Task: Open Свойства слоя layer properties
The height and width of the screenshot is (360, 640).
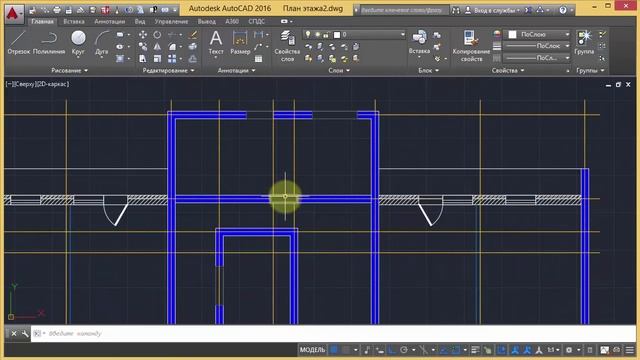Action: click(x=287, y=46)
